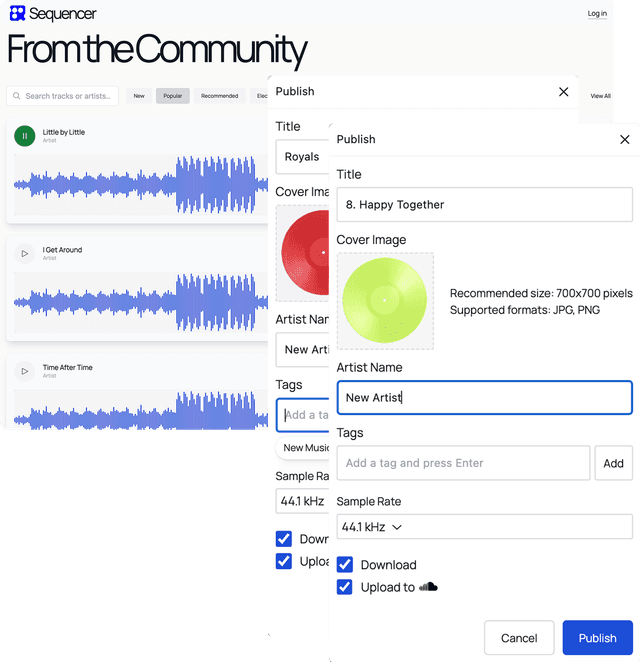This screenshot has width=640, height=663.
Task: Click the Sequencer logo icon
Action: pos(17,13)
